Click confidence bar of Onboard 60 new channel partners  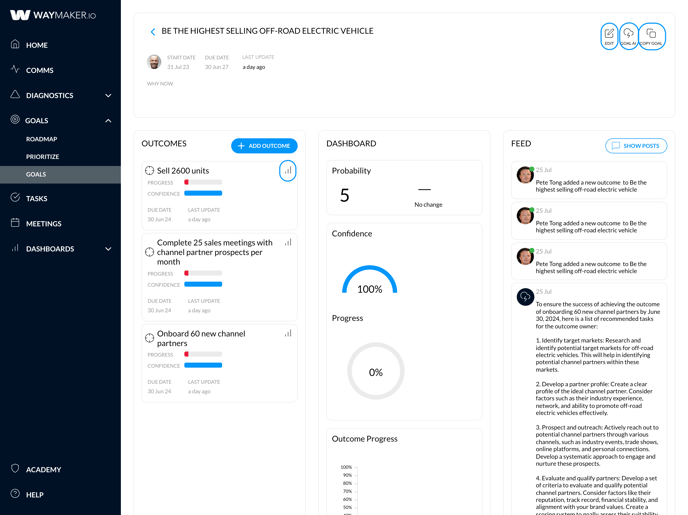[203, 365]
